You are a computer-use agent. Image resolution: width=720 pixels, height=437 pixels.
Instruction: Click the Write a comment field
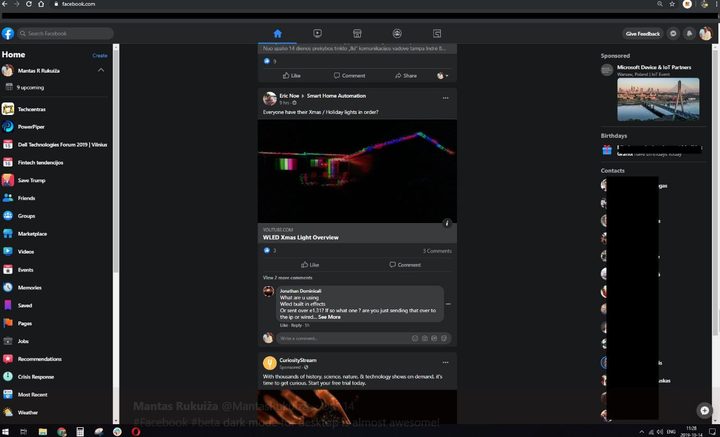point(340,338)
